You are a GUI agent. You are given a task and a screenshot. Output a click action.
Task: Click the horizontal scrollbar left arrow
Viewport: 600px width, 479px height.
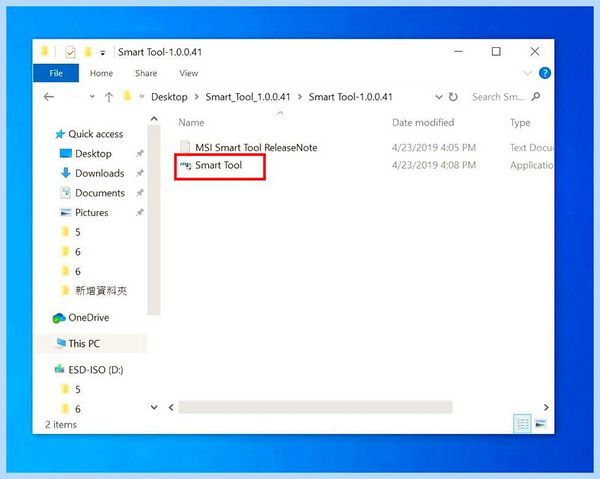pos(171,407)
